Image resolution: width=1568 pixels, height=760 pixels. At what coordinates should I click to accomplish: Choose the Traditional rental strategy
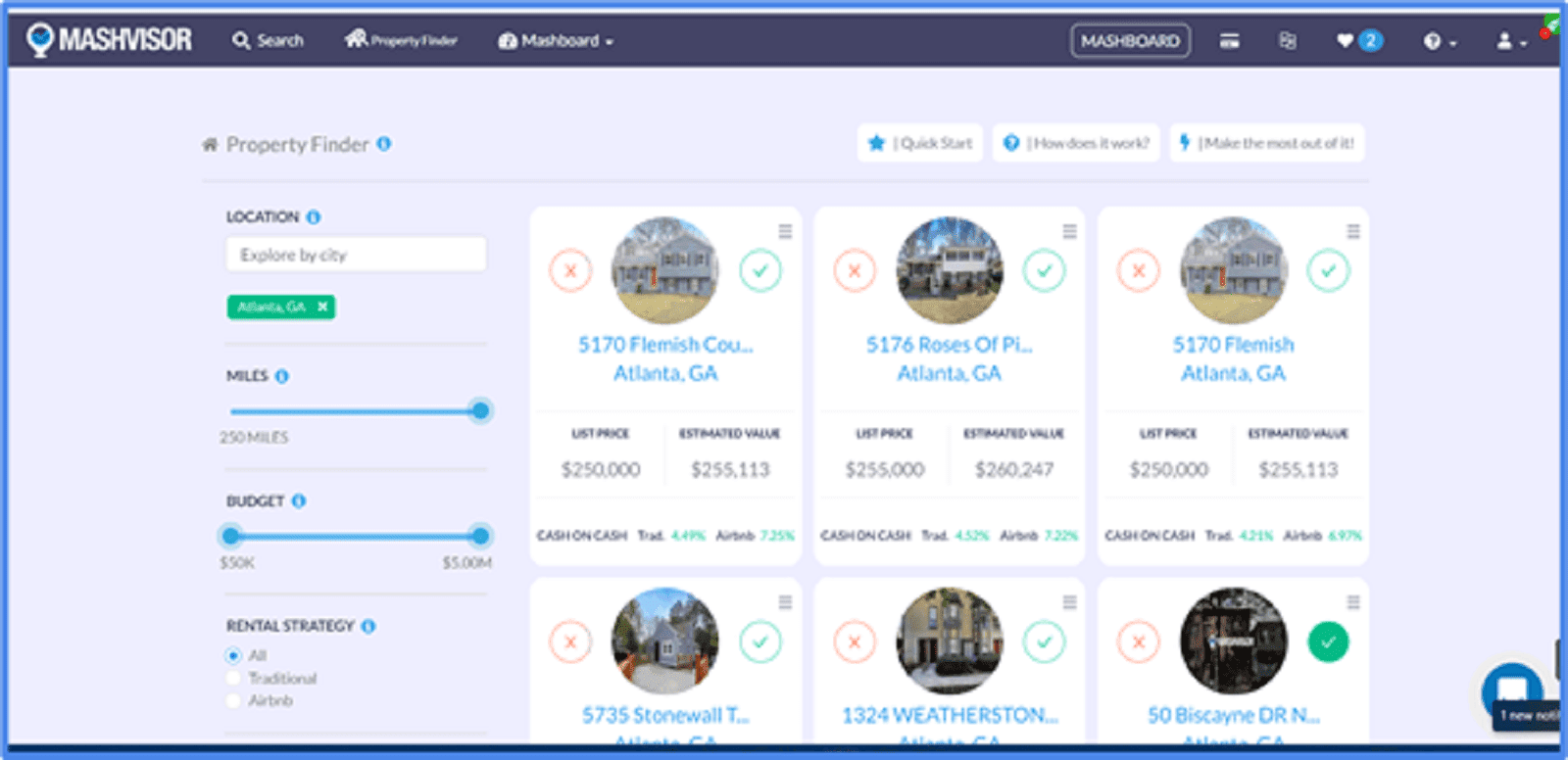tap(233, 678)
